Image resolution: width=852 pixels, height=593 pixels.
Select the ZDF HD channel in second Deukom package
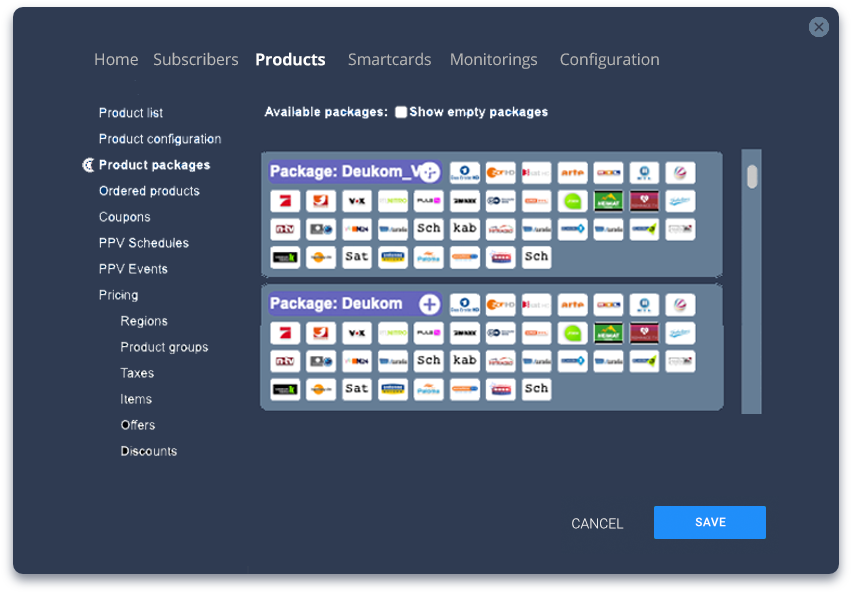pos(500,305)
